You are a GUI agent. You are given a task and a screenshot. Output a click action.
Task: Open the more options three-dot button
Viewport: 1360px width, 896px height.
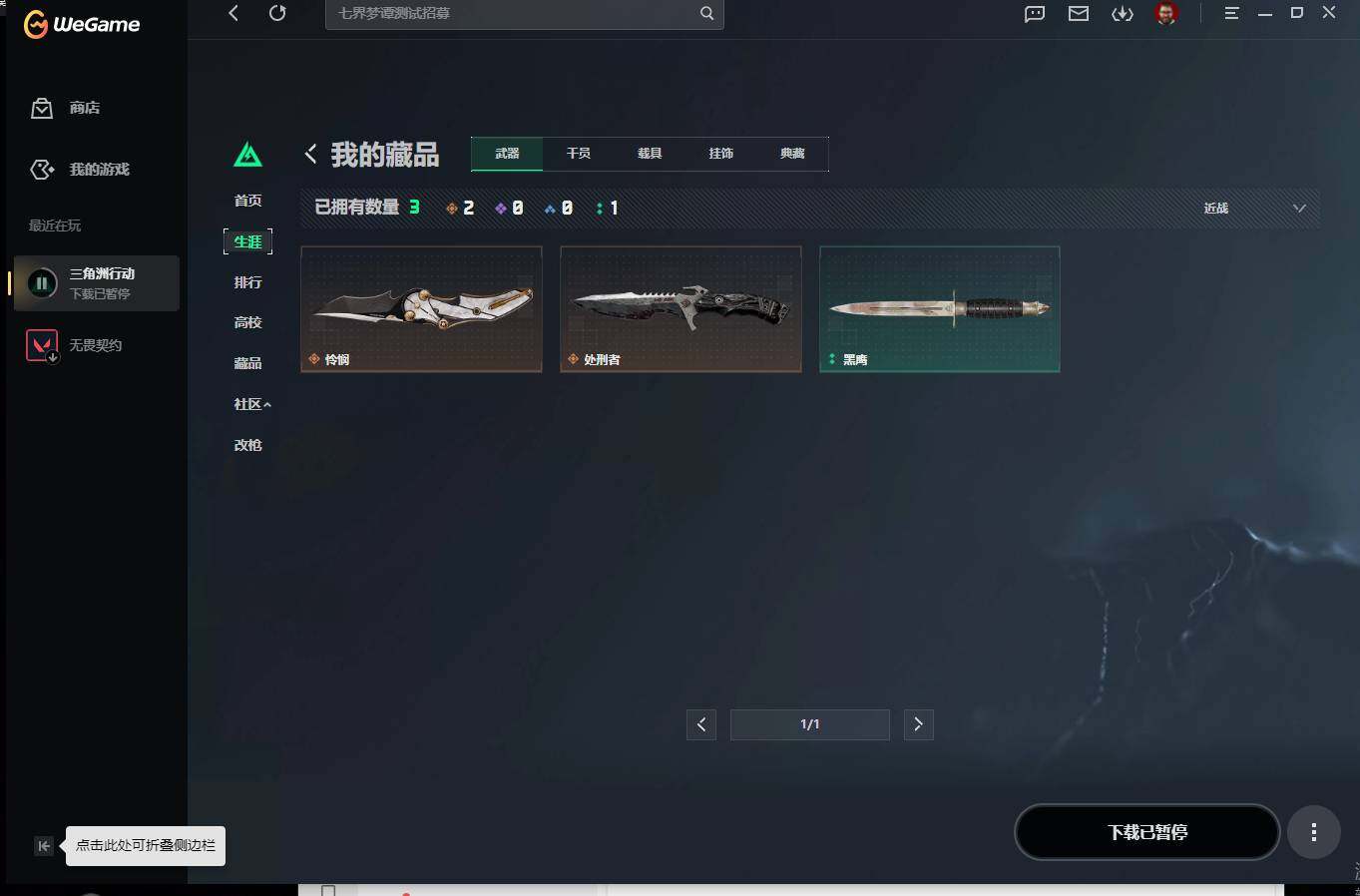tap(1313, 832)
